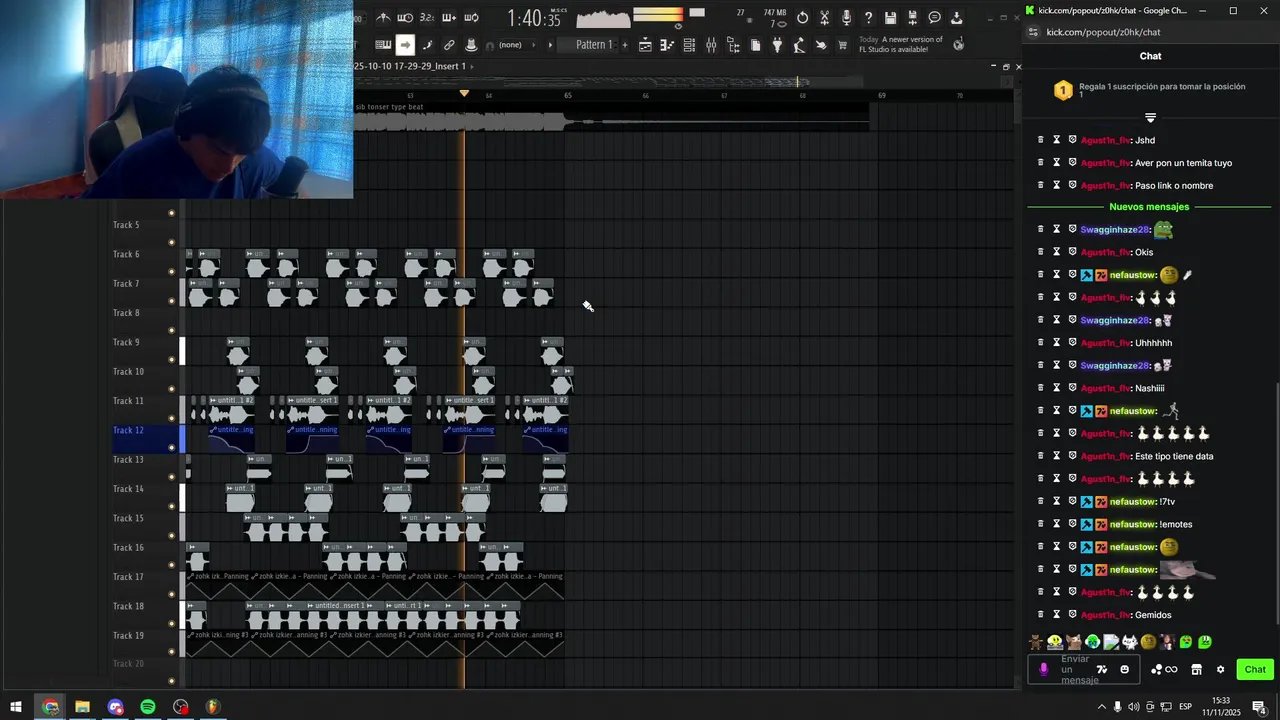Open the plugin database plug icon

click(x=777, y=45)
